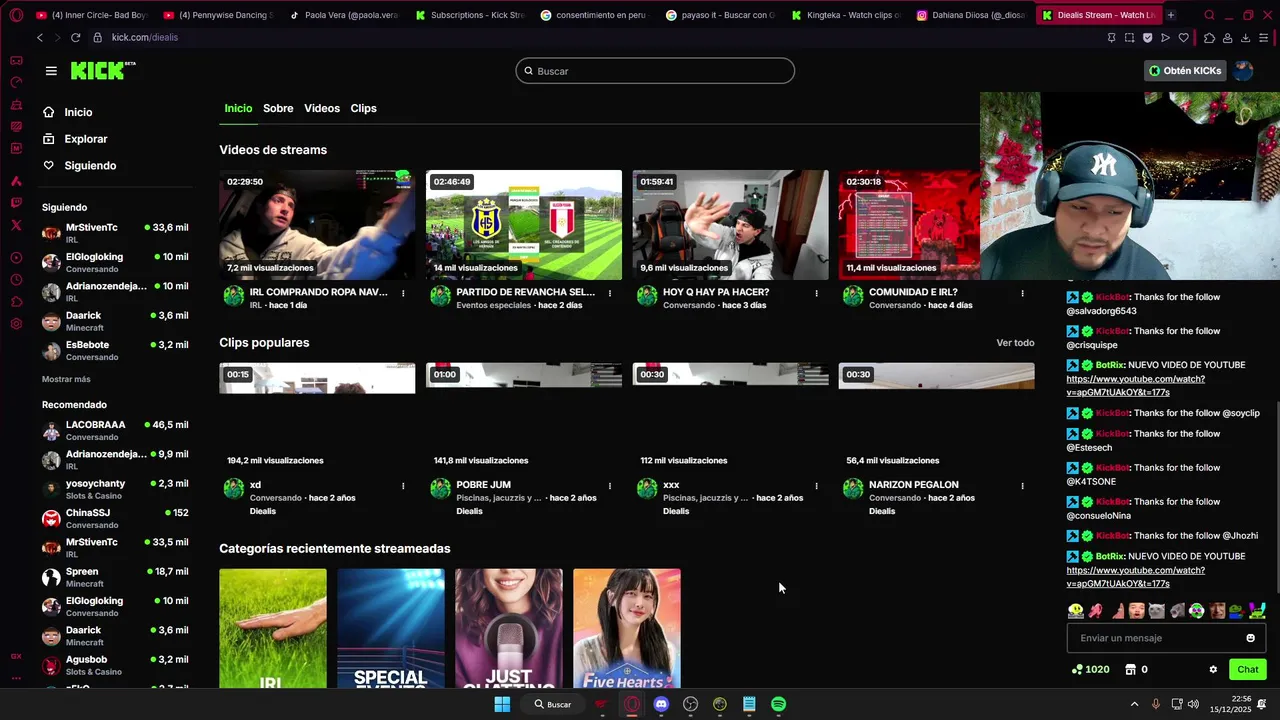Open Windows taskbar Buscar search
This screenshot has width=1280, height=720.
553,704
